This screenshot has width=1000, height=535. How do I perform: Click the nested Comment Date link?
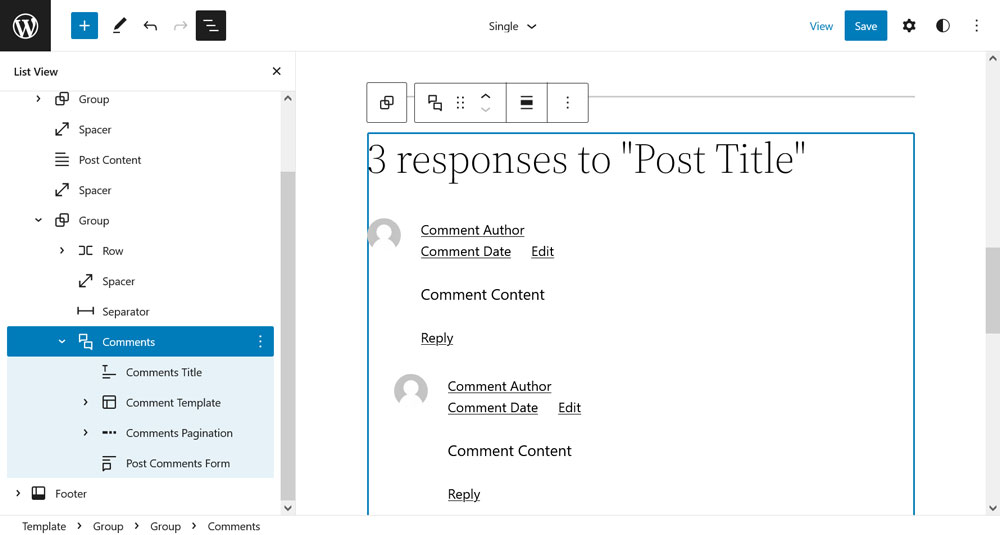tap(492, 407)
